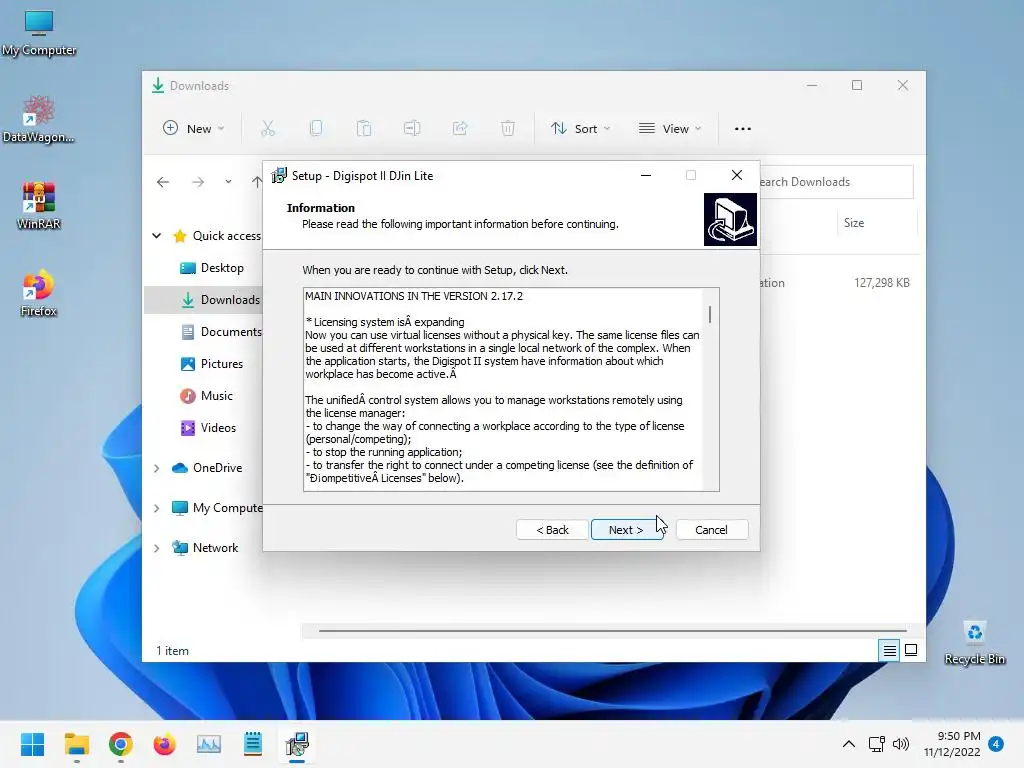Click the network tray icon
The height and width of the screenshot is (768, 1024).
876,744
